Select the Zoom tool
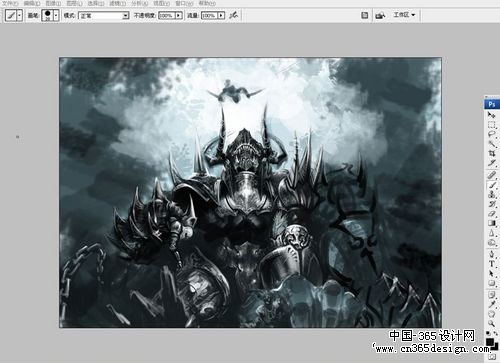500x363 pixels. [492, 323]
